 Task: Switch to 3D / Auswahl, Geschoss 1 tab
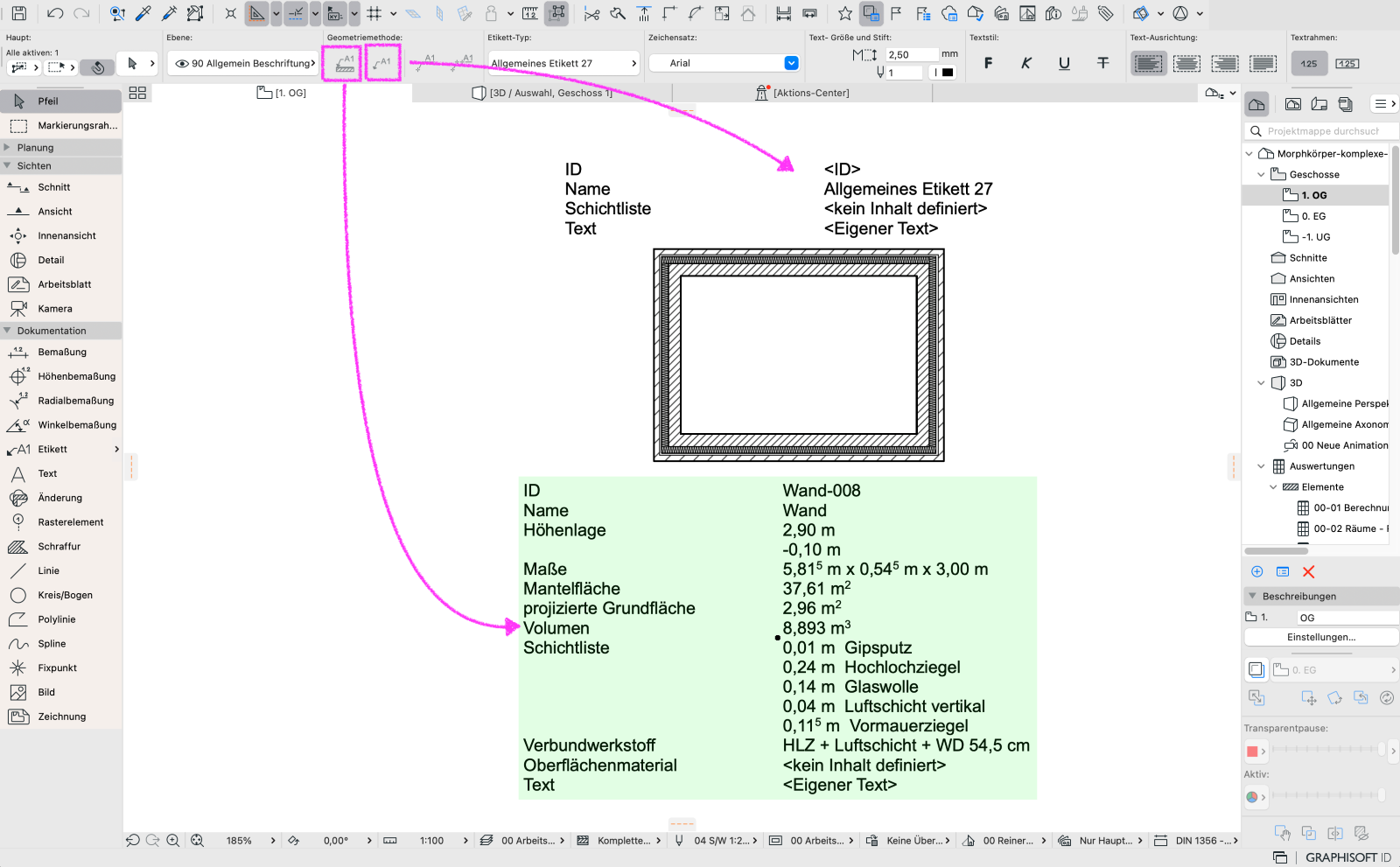(542, 93)
